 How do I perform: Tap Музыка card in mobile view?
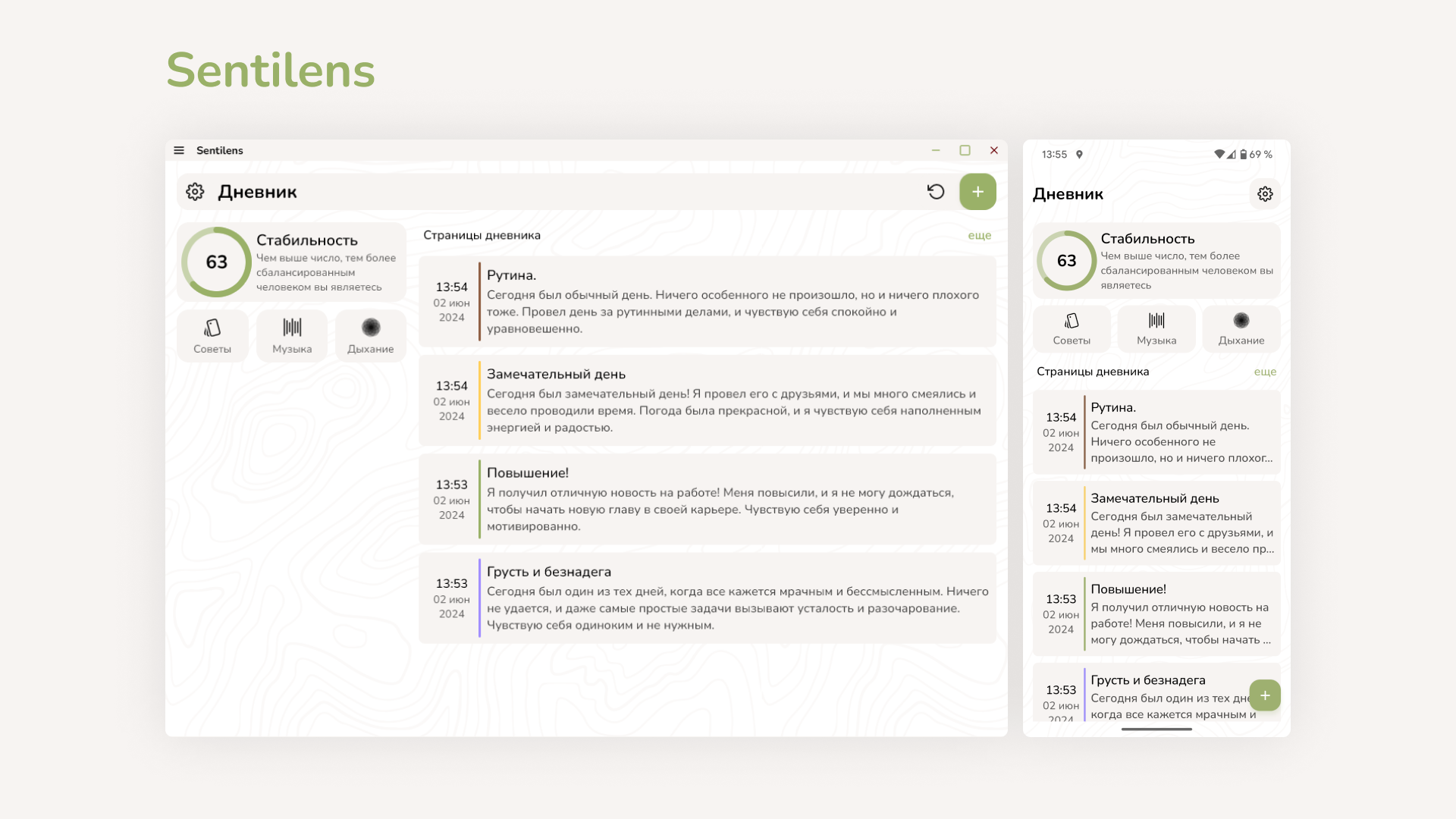(x=1156, y=329)
